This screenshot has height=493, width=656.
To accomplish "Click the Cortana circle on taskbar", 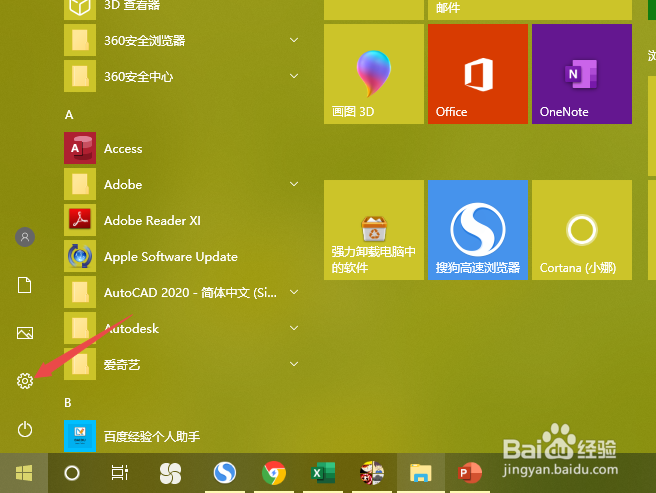I will (72, 473).
